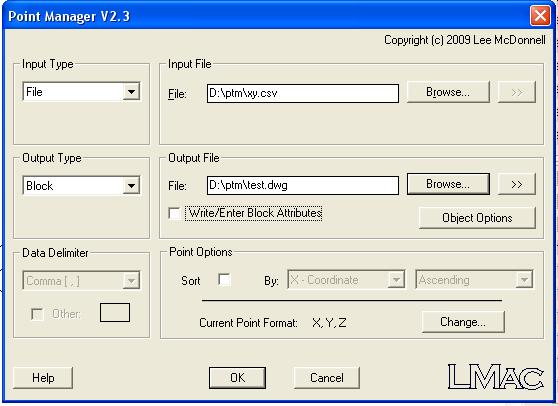Browse for the input file
558x406 pixels.
(448, 92)
